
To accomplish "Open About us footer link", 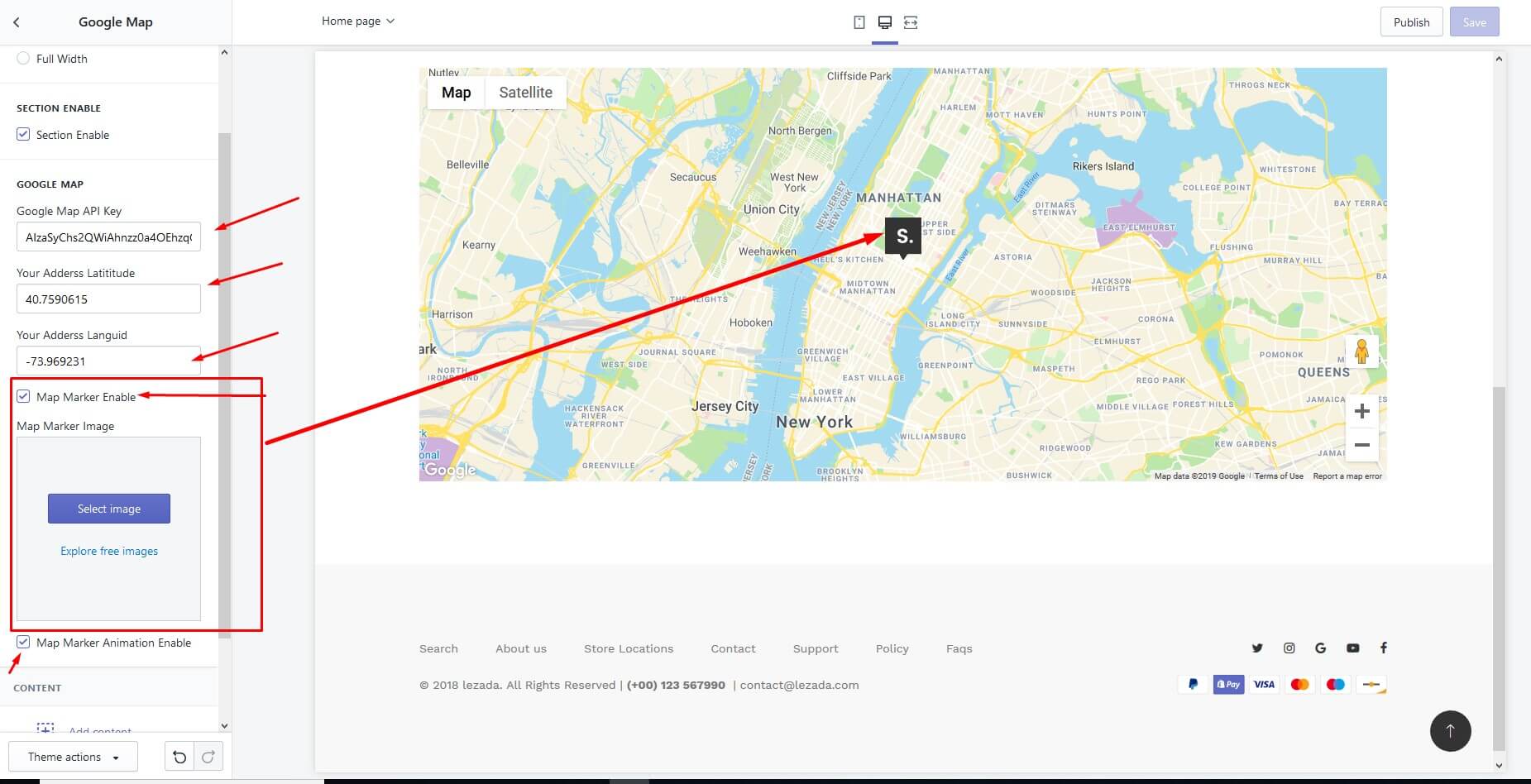I will pyautogui.click(x=521, y=648).
